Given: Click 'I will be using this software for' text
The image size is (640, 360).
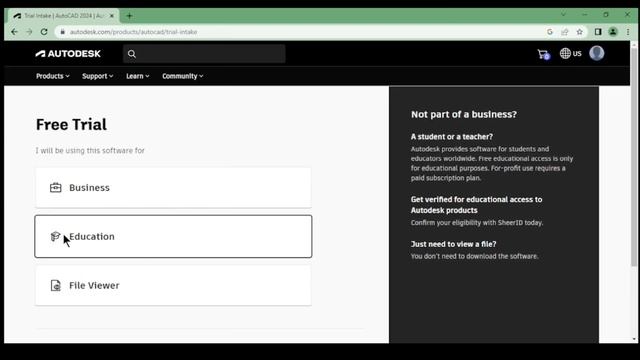Looking at the screenshot, I should coord(90,151).
